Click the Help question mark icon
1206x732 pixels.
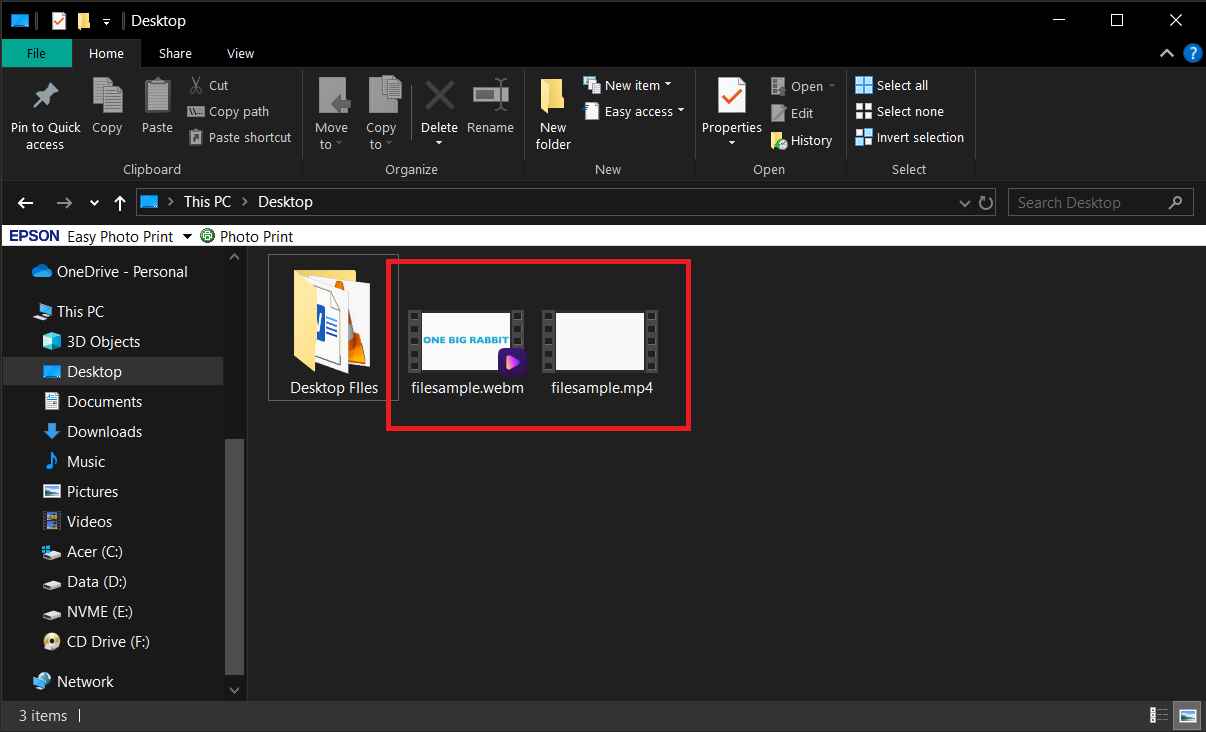pyautogui.click(x=1192, y=54)
